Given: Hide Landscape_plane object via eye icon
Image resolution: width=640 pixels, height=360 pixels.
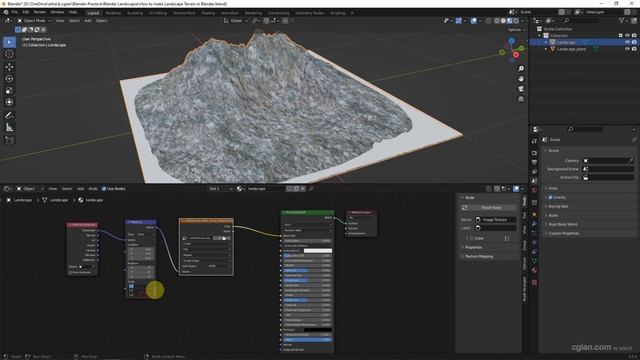Looking at the screenshot, I should click(627, 49).
